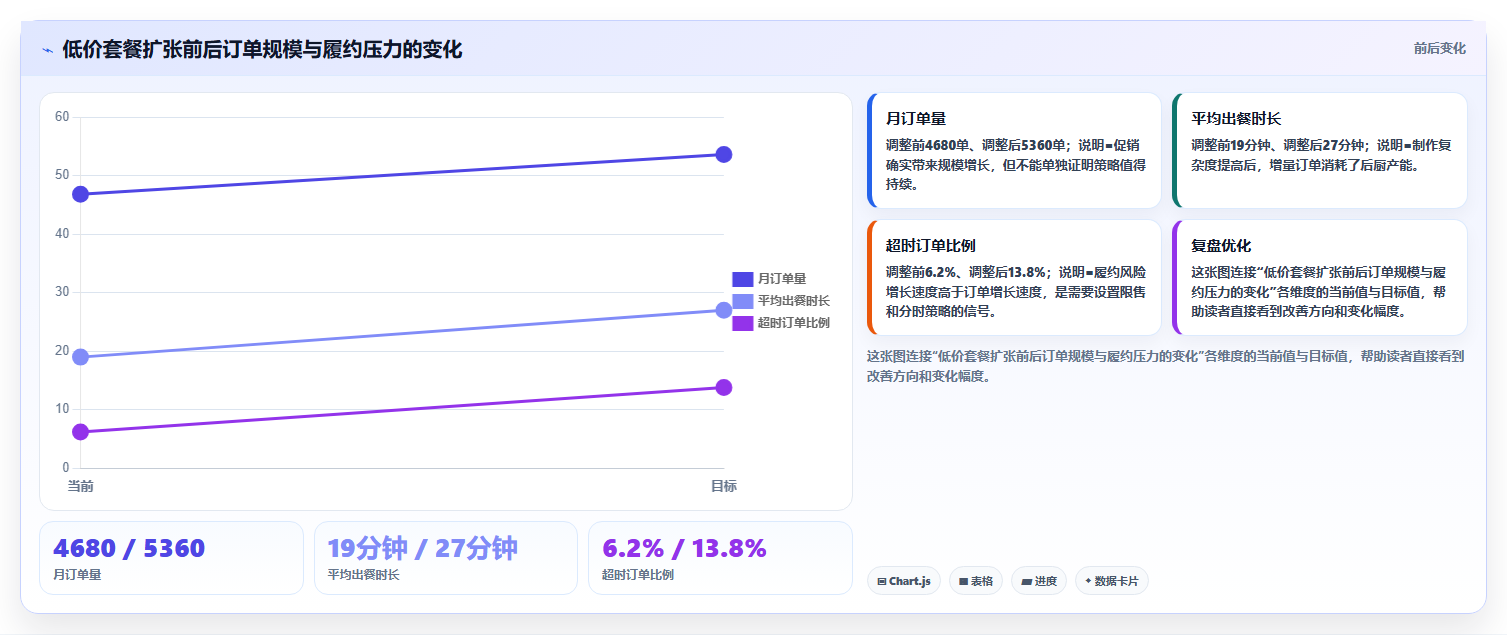Open the 超时订单比例 info card heading
Viewport: 1507px width, 635px height.
pyautogui.click(x=931, y=246)
